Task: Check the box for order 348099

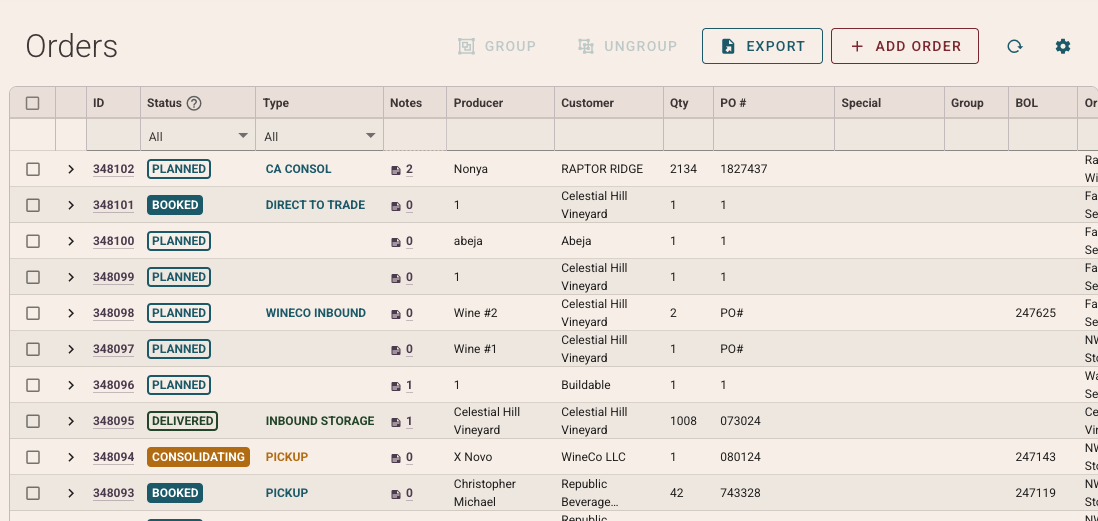Action: click(x=33, y=277)
